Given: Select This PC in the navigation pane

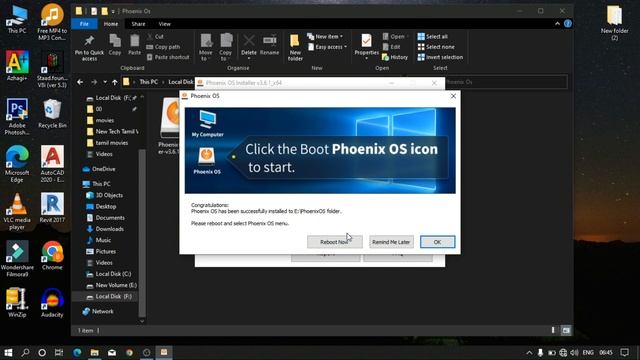Looking at the screenshot, I should coord(97,184).
